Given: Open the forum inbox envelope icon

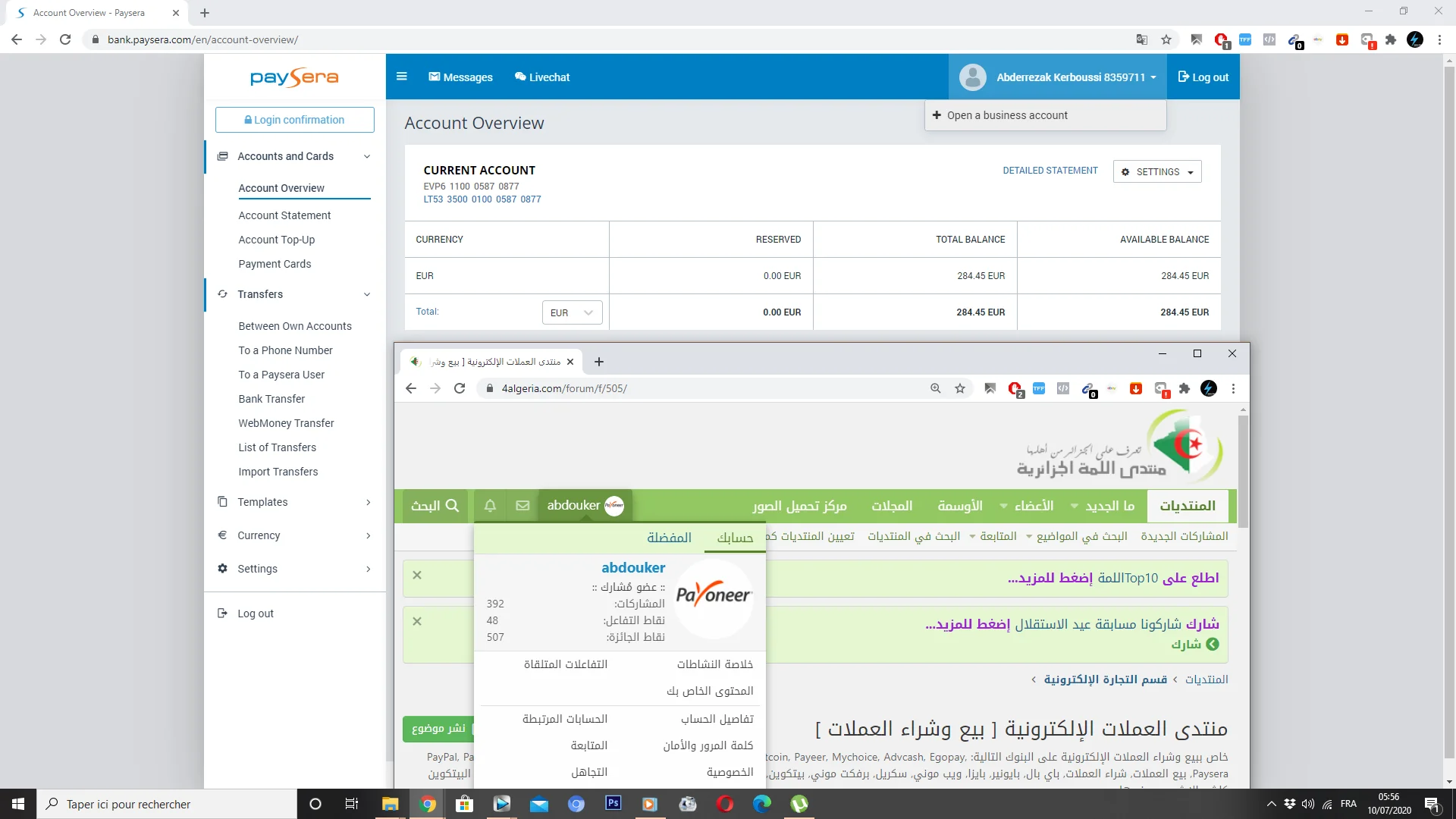Looking at the screenshot, I should pyautogui.click(x=522, y=506).
